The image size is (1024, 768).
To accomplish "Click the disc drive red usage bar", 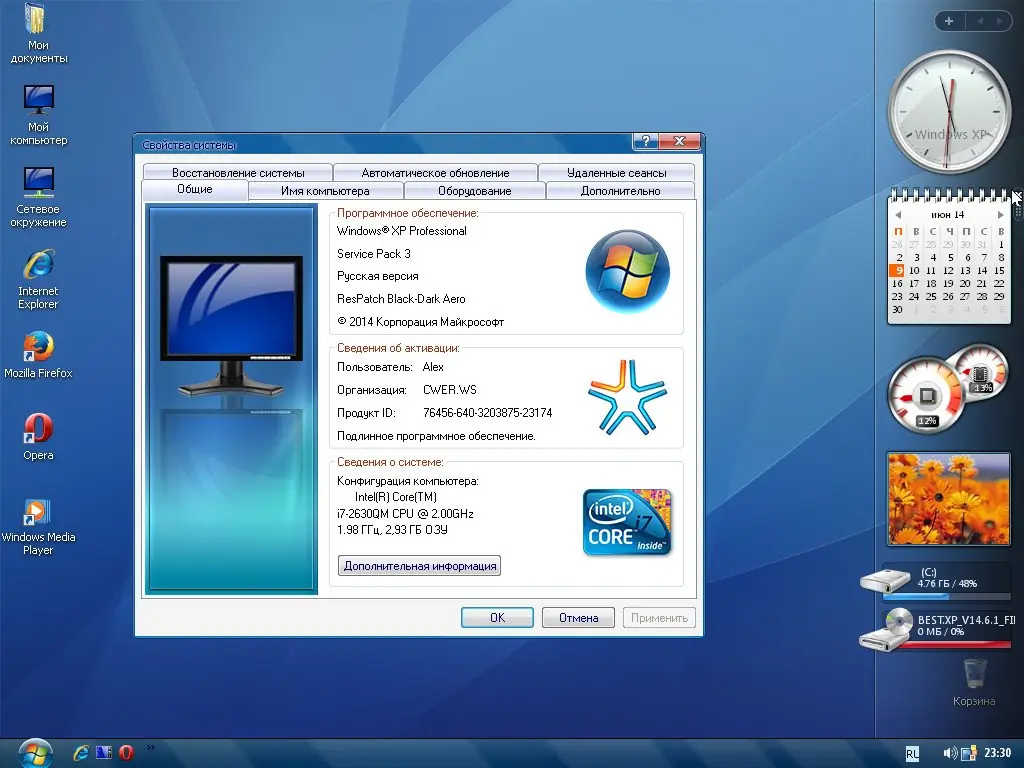I will click(x=955, y=645).
